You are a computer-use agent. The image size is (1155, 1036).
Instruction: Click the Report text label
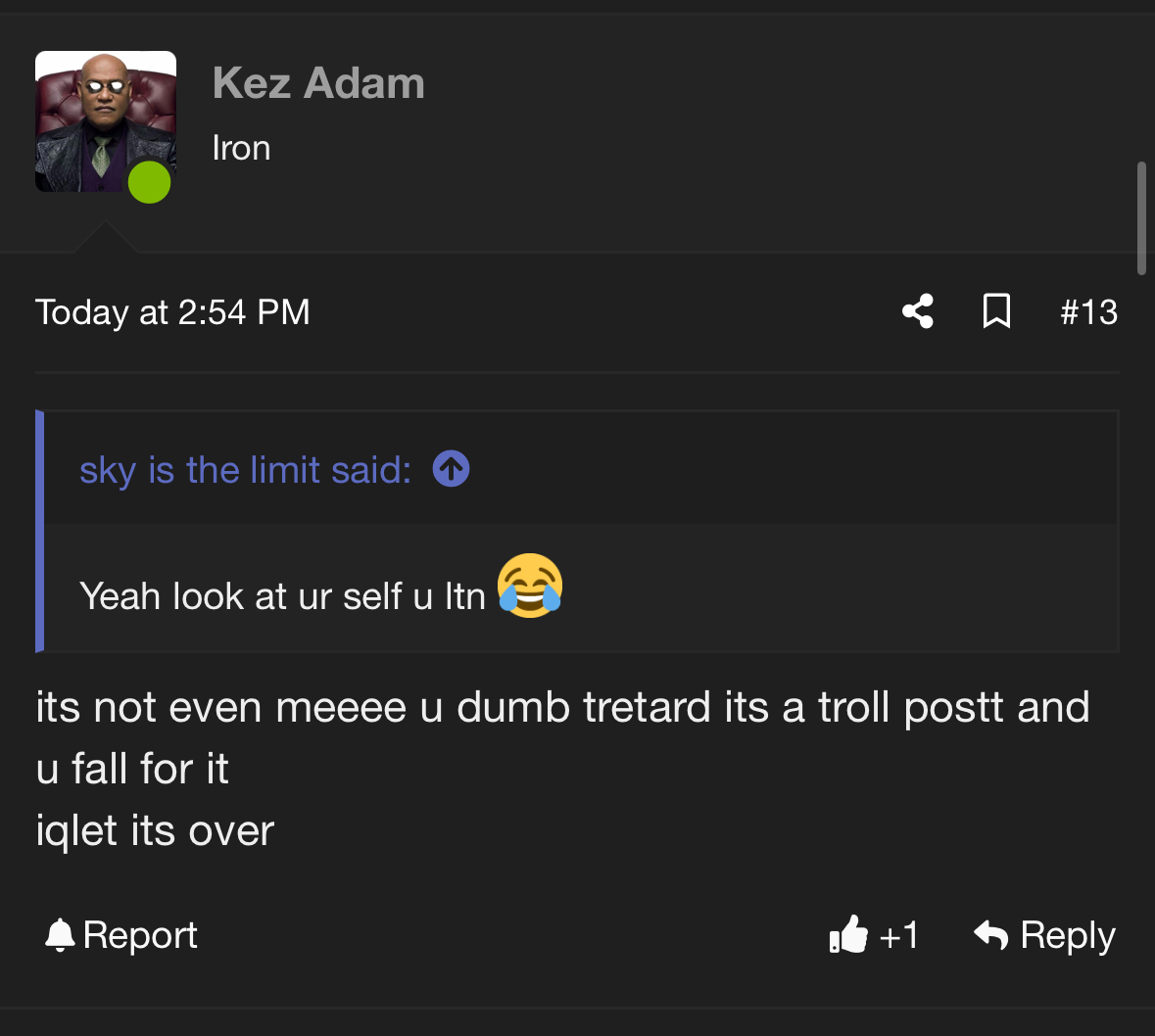(x=140, y=935)
